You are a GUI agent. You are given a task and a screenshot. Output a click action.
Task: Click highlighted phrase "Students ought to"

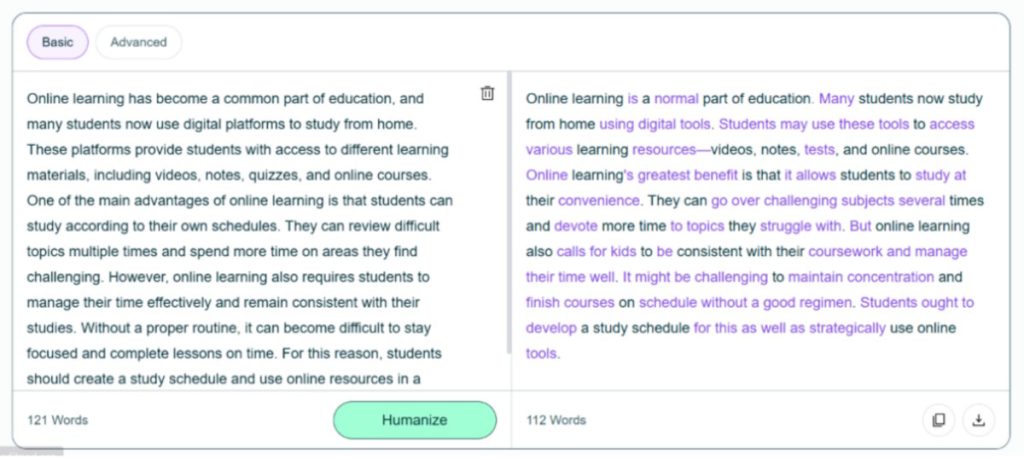[x=917, y=302]
